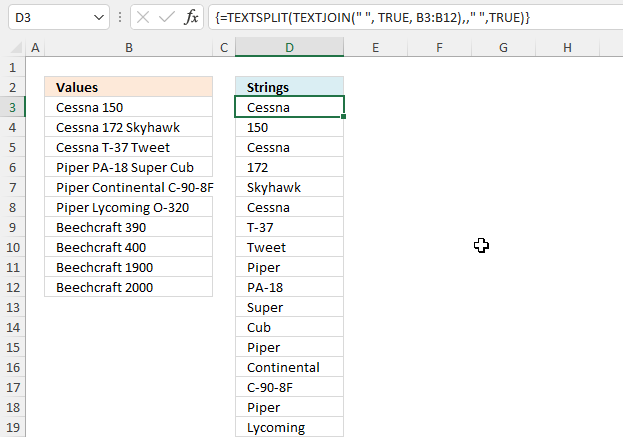Screen dimensions: 623x437
Task: Select column B header
Action: (x=129, y=48)
